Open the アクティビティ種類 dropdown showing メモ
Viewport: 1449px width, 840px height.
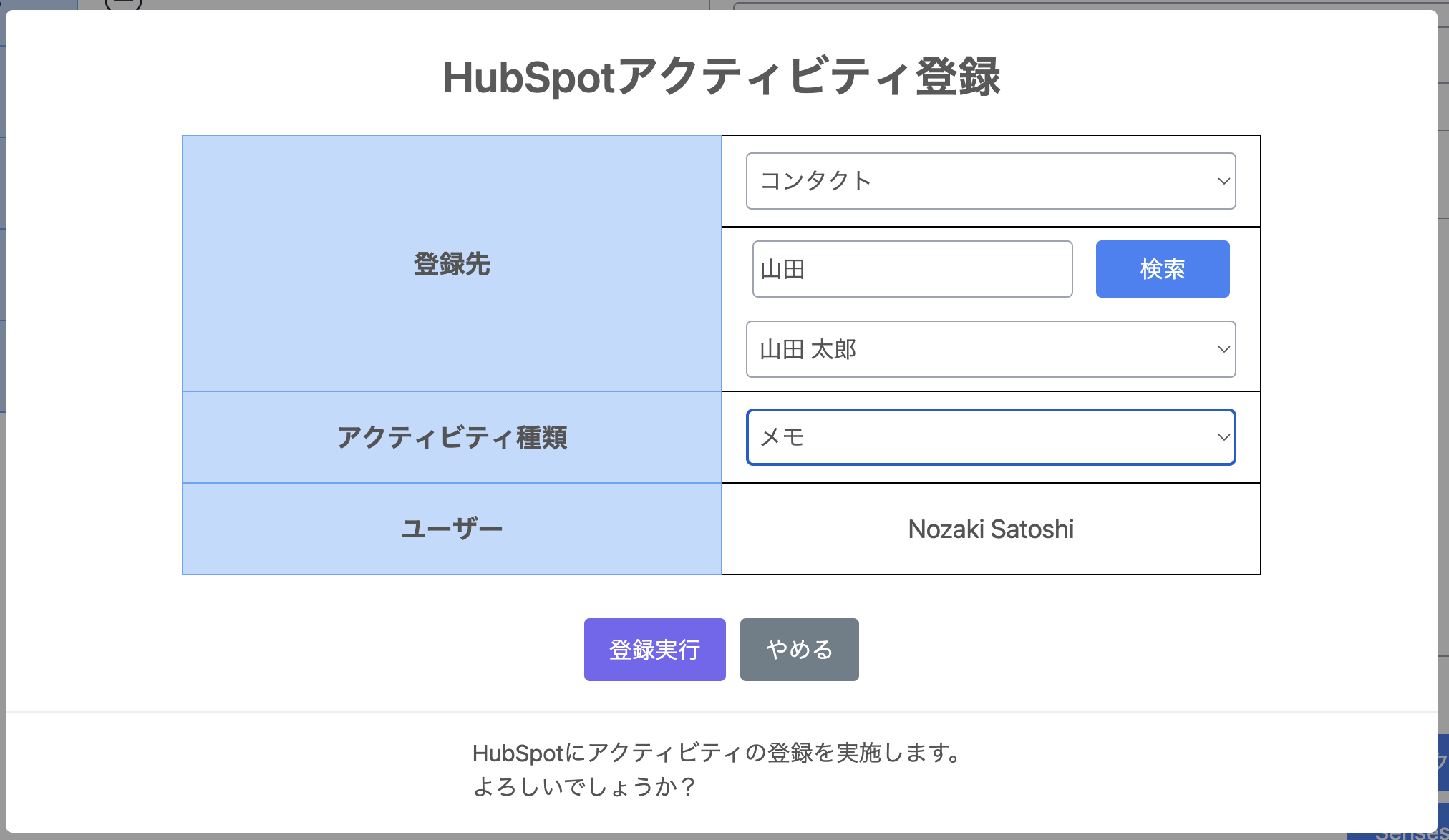[991, 437]
